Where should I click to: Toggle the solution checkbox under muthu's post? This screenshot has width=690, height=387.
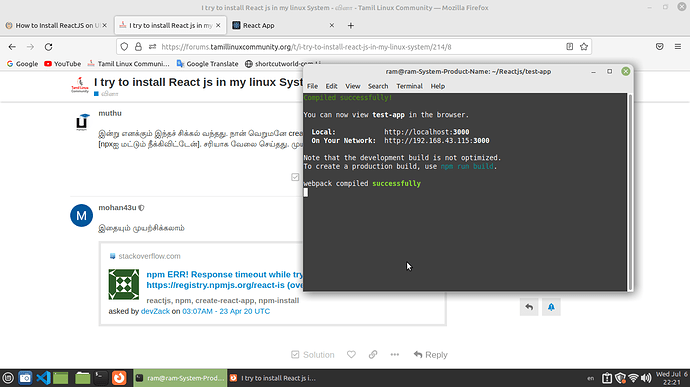[x=295, y=177]
